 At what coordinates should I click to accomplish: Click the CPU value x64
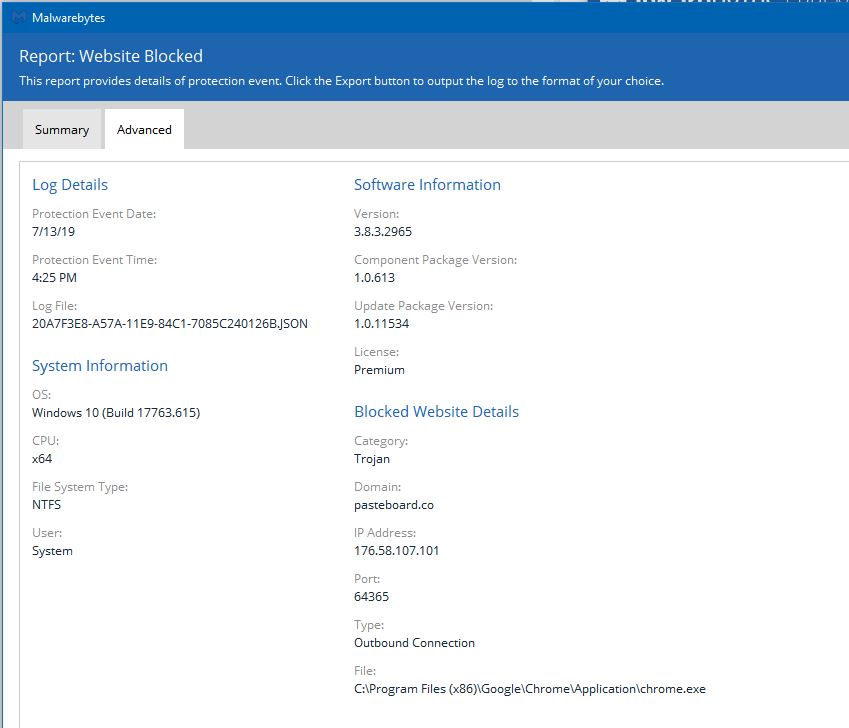42,459
